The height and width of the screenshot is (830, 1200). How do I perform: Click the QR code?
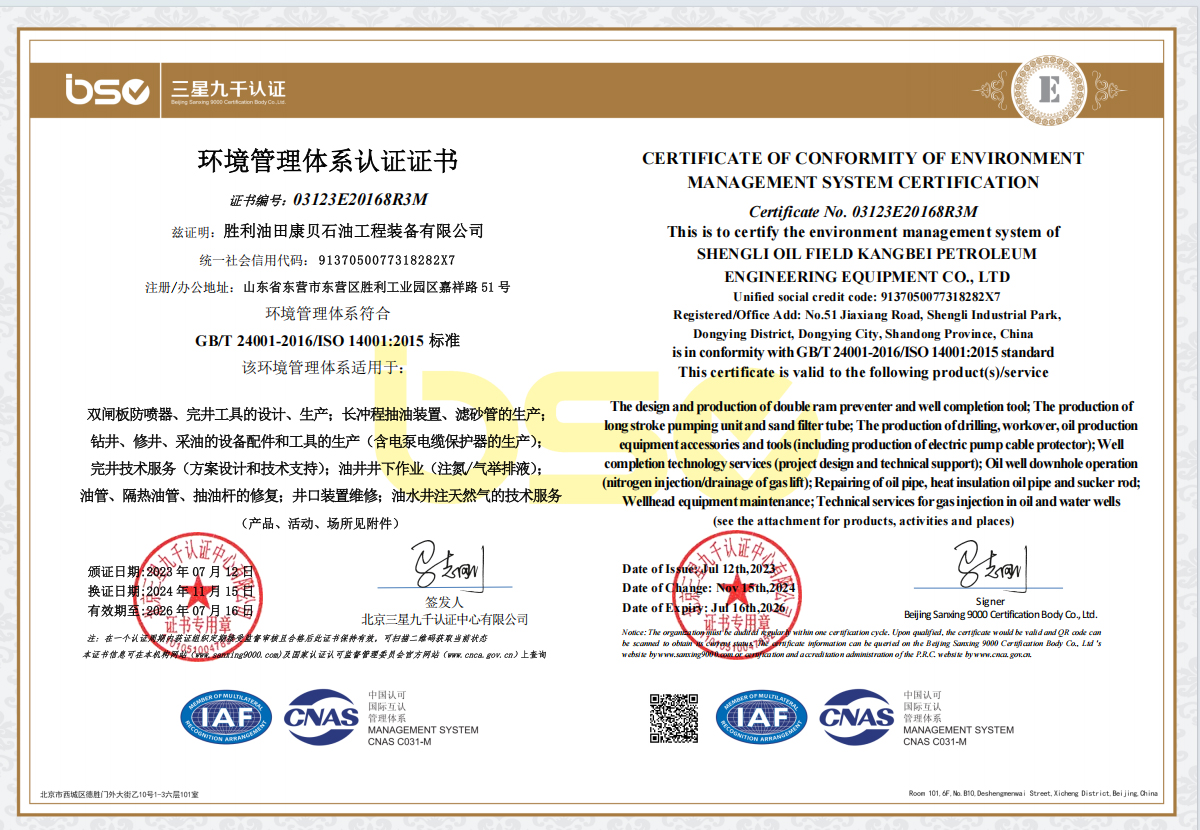(x=675, y=718)
